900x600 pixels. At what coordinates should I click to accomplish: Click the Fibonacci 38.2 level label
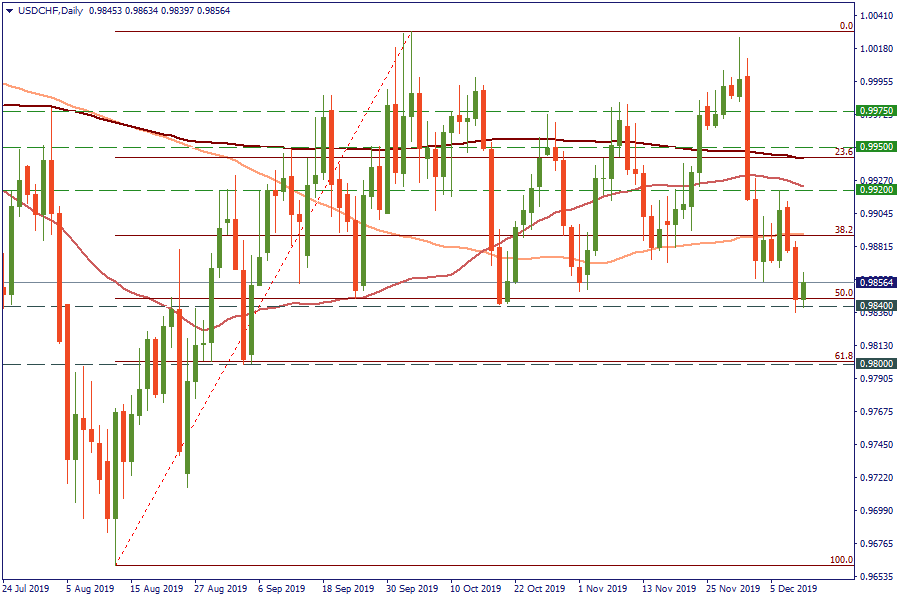pos(843,230)
